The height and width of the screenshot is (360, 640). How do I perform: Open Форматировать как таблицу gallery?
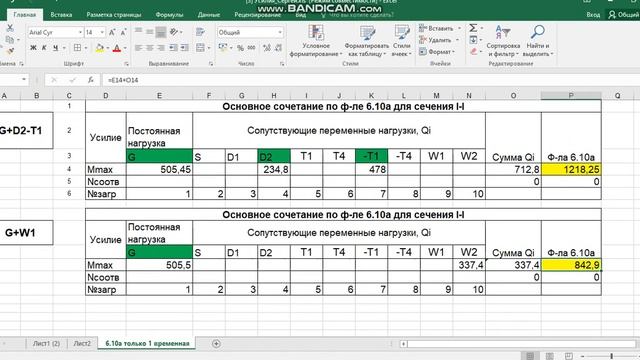(x=367, y=41)
